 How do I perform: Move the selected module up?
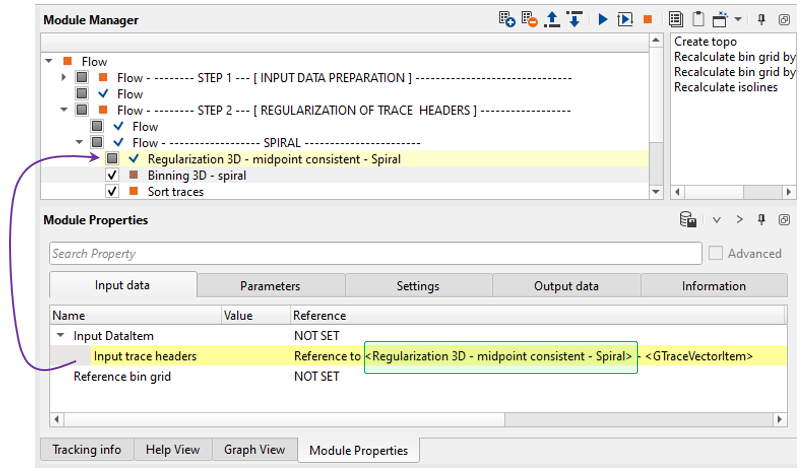pos(552,19)
